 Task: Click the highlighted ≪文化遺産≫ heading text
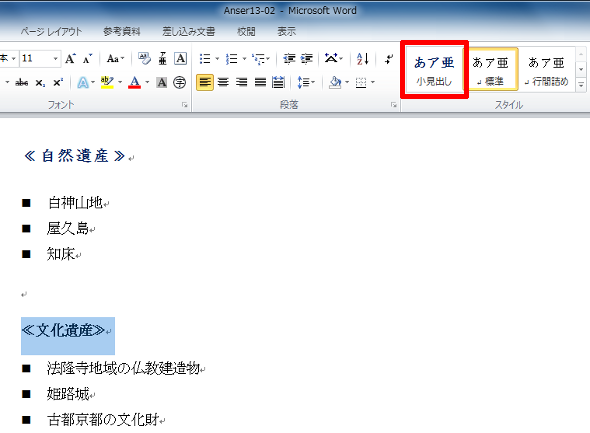pyautogui.click(x=63, y=330)
